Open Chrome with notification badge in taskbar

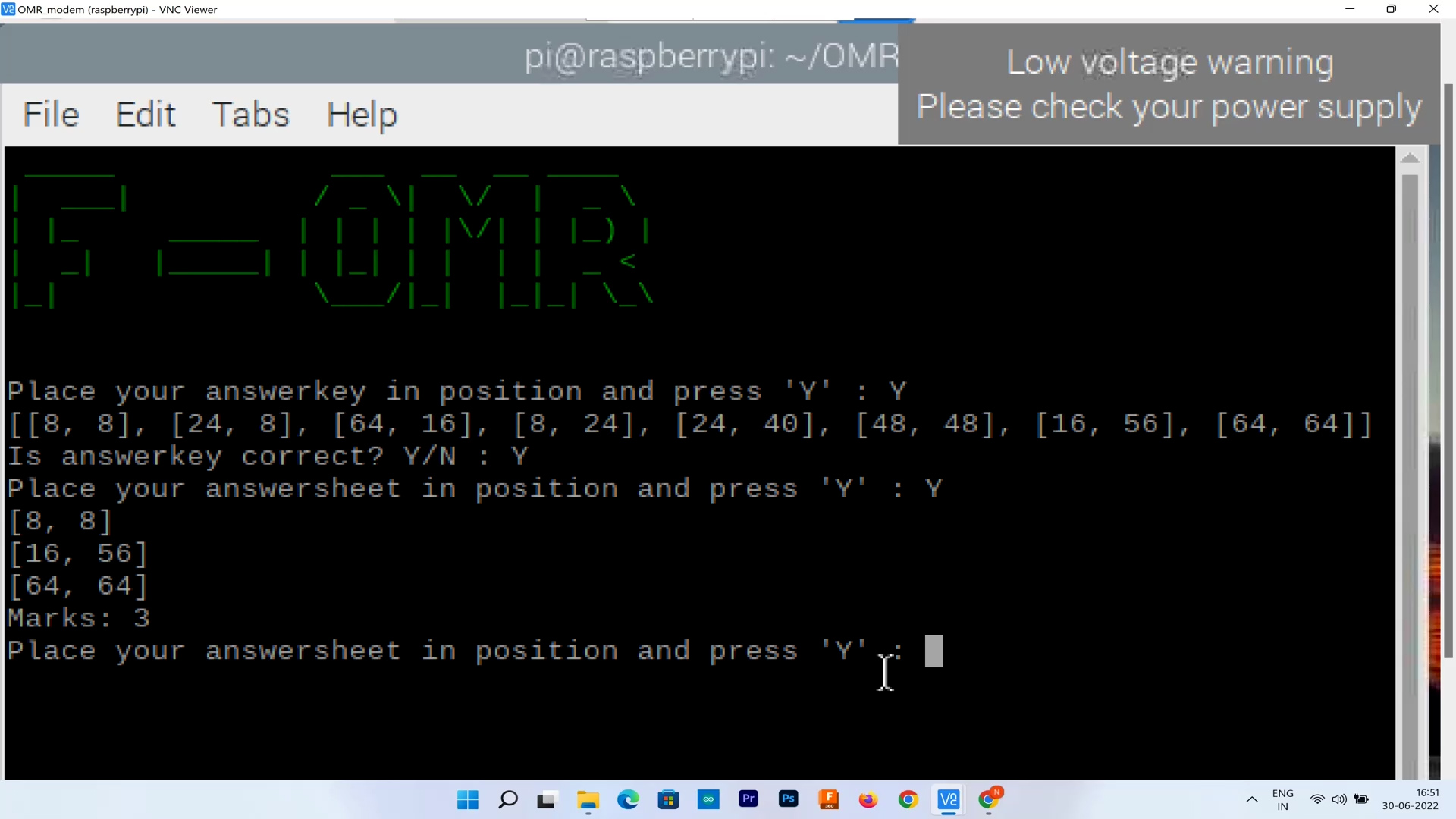(x=989, y=799)
